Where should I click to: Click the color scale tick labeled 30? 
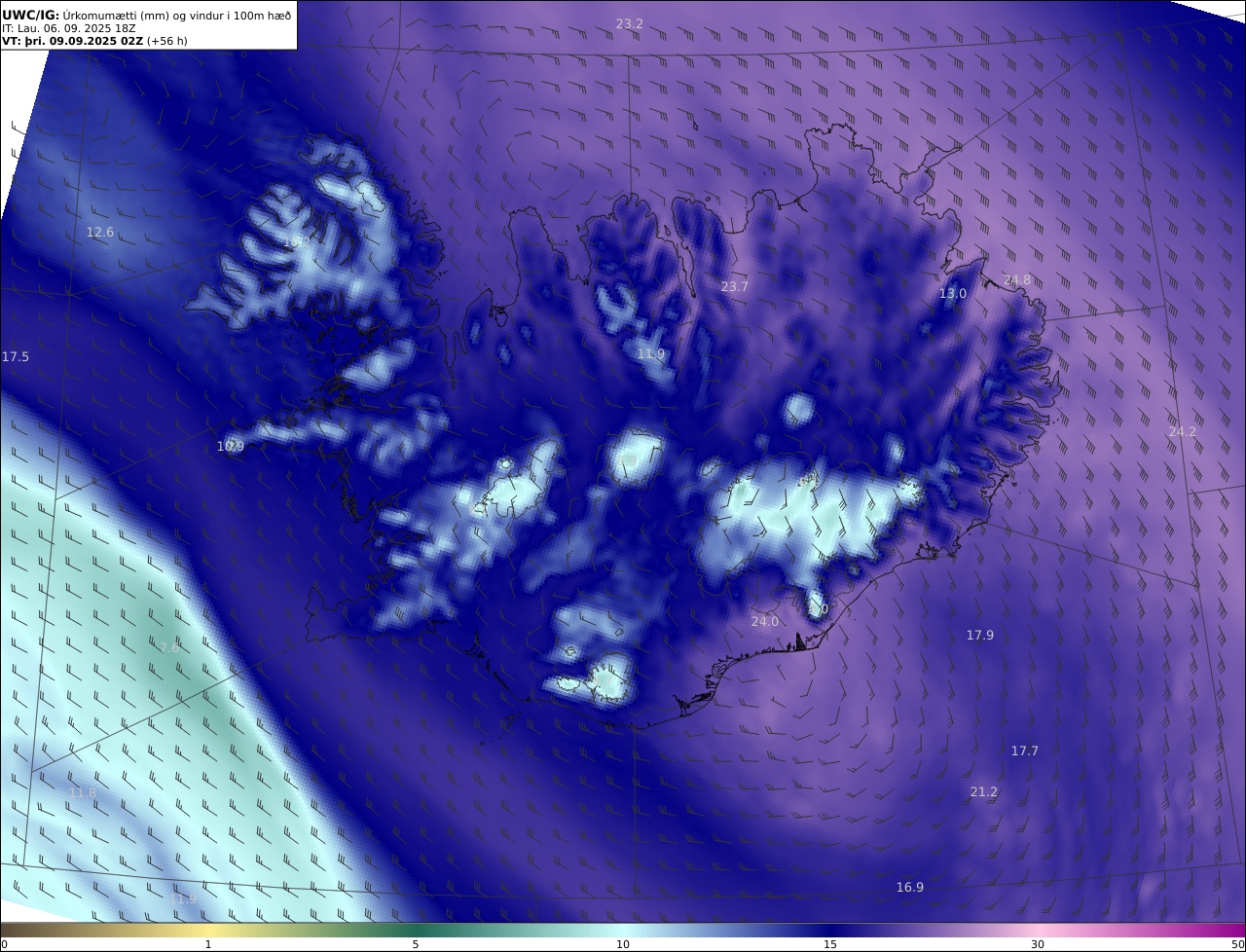pos(1038,944)
